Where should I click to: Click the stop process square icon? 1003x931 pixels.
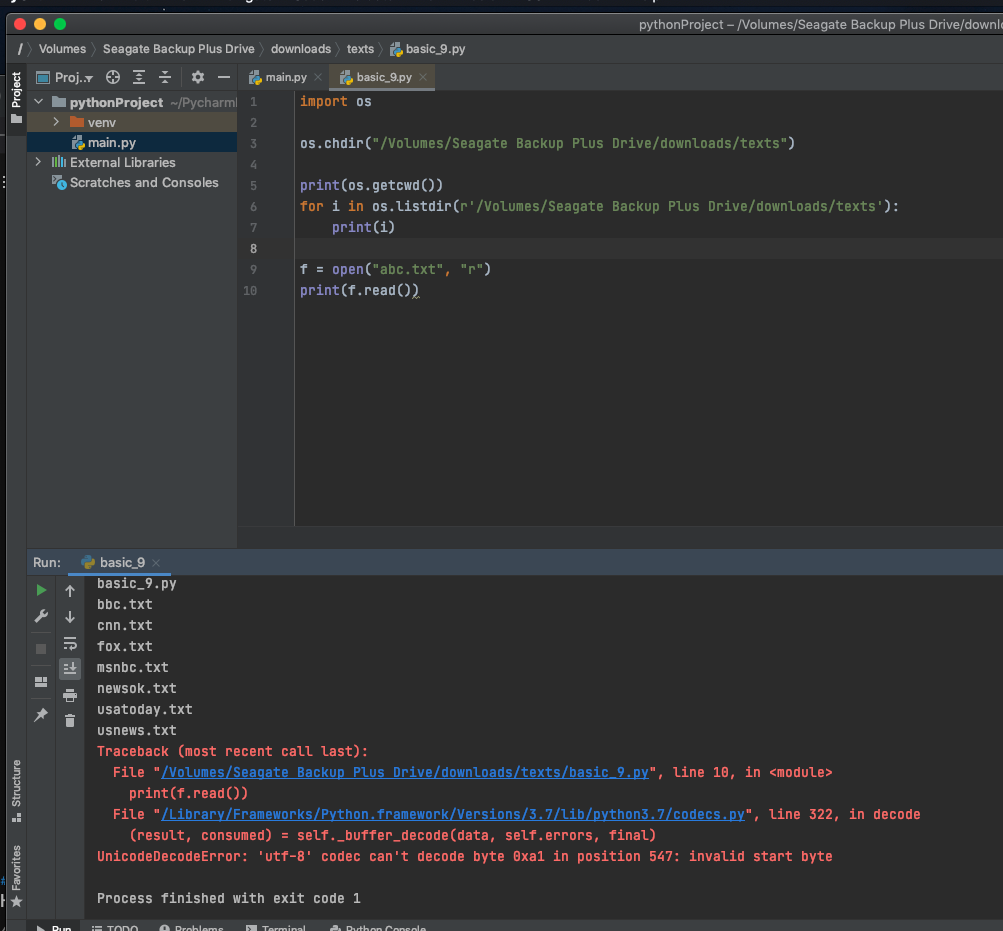(x=41, y=649)
